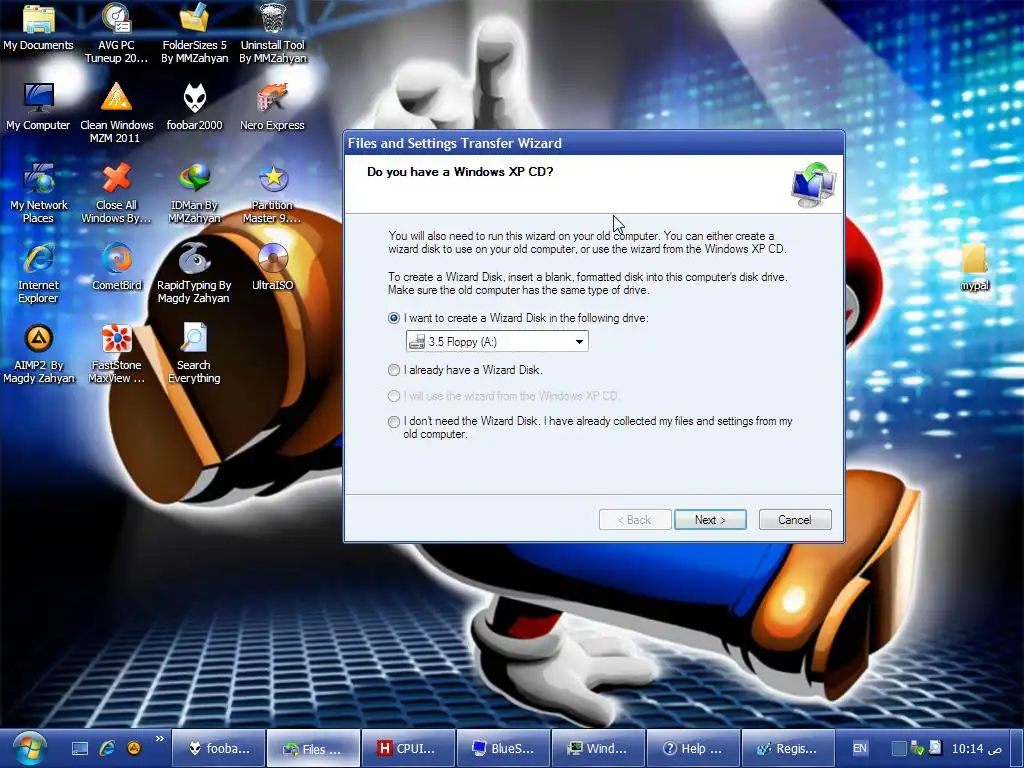Open FolderSizes 5 desktop shortcut

click(194, 33)
